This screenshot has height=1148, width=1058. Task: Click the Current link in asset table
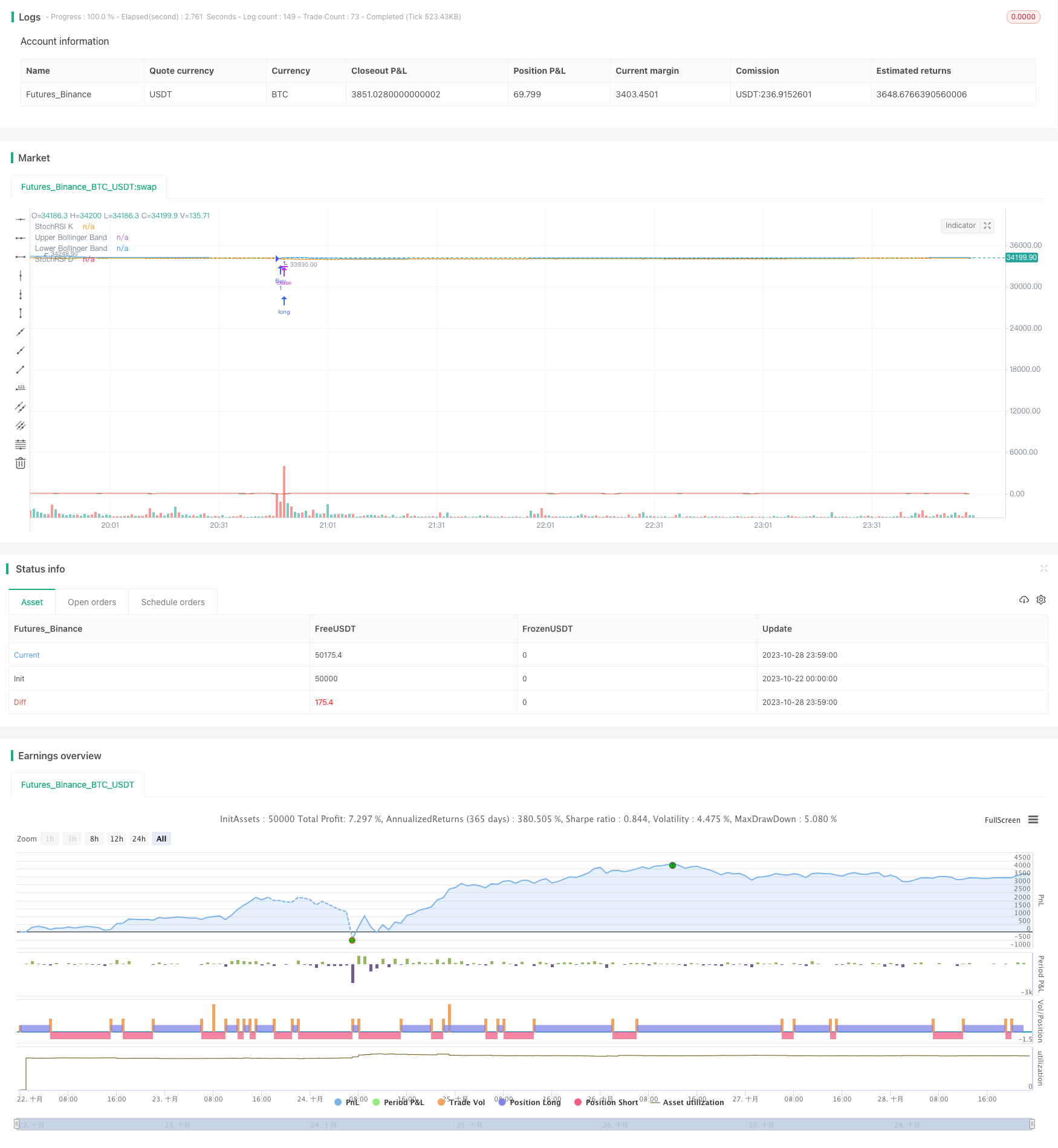click(x=27, y=655)
